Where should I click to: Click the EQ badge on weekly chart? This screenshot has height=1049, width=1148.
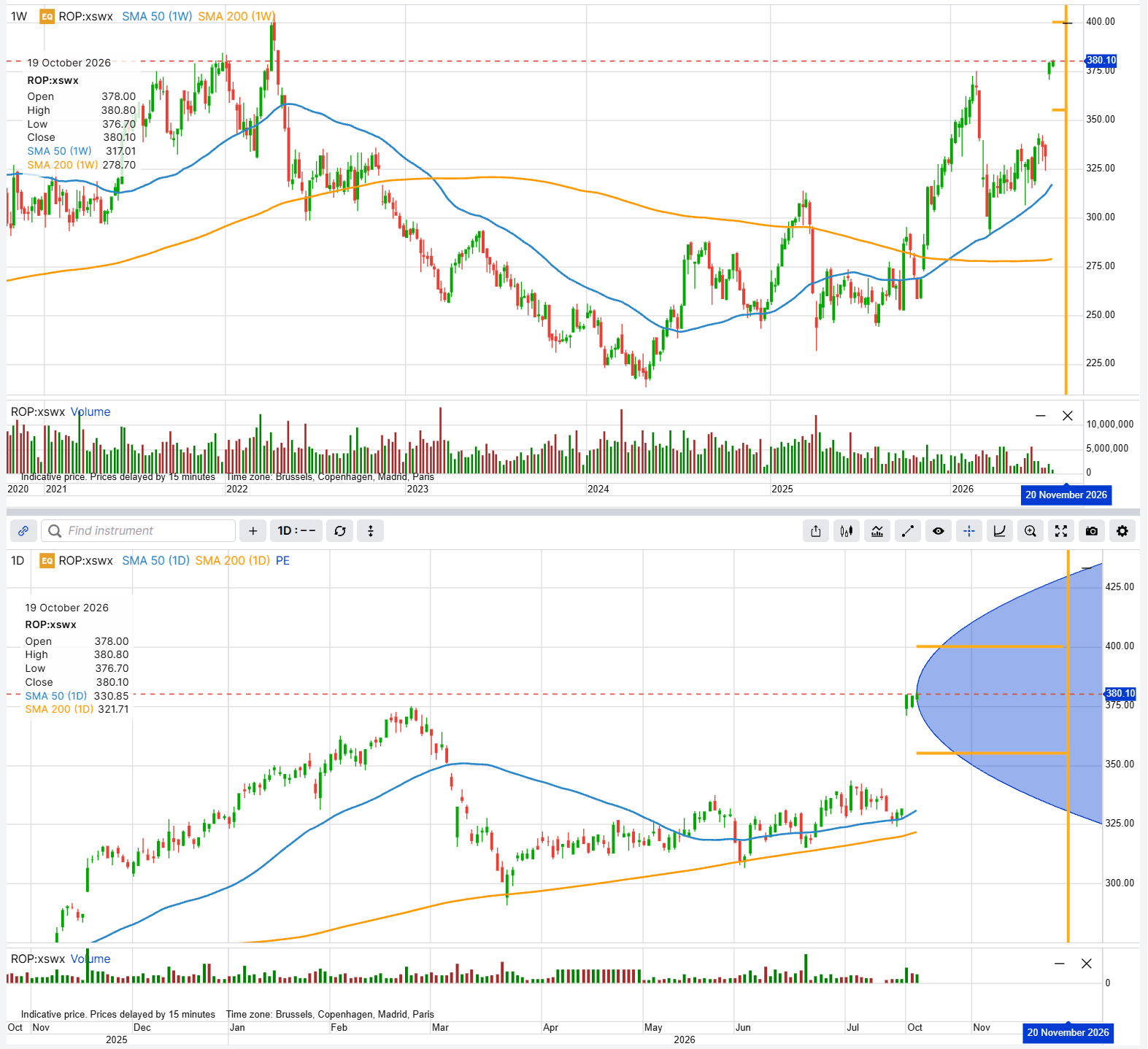click(47, 16)
